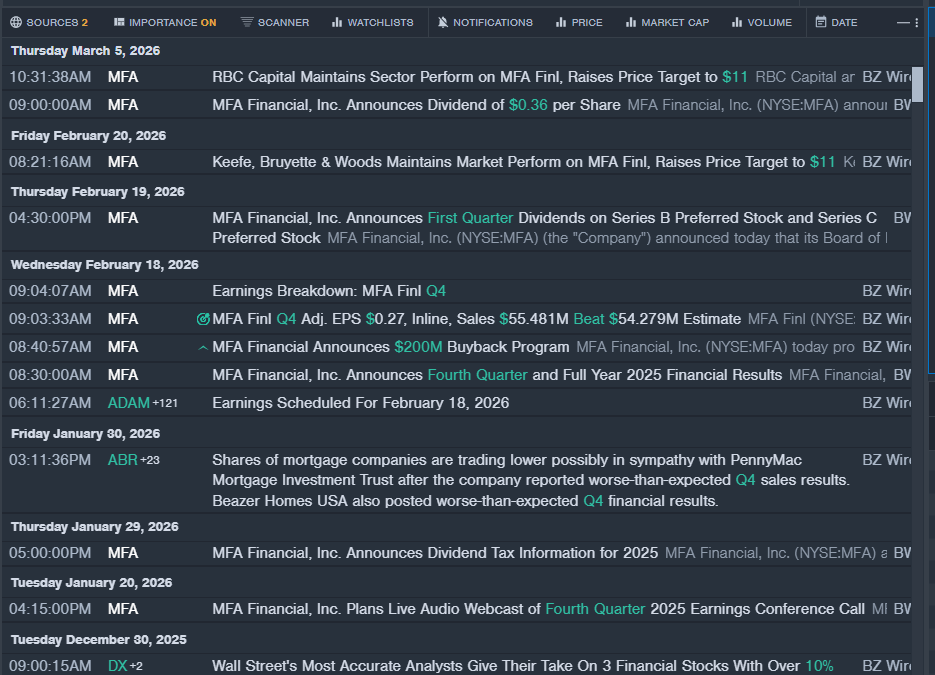Open the Watchlists filter
The width and height of the screenshot is (935, 675).
372,22
